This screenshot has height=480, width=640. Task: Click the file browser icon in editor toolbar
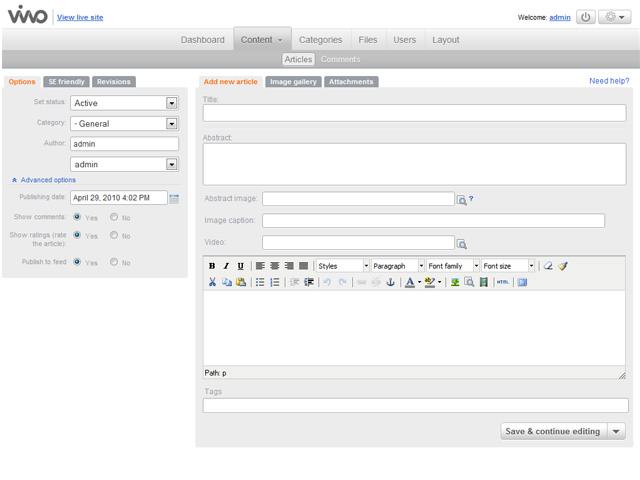click(469, 282)
